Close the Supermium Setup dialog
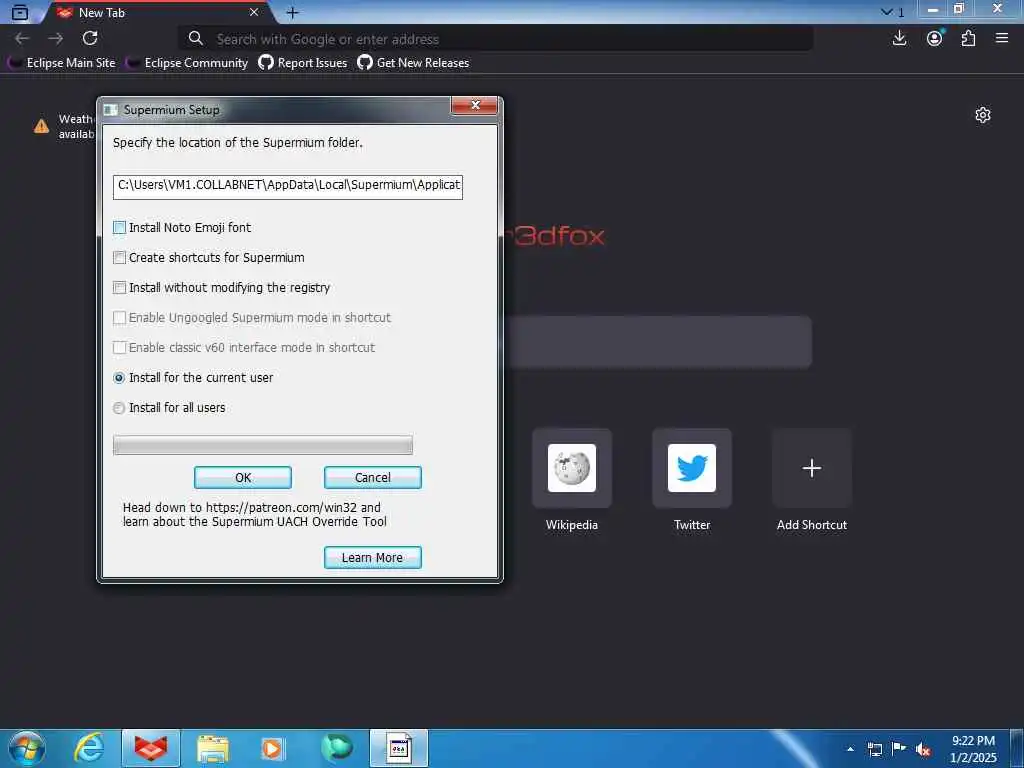1024x768 pixels. point(475,105)
